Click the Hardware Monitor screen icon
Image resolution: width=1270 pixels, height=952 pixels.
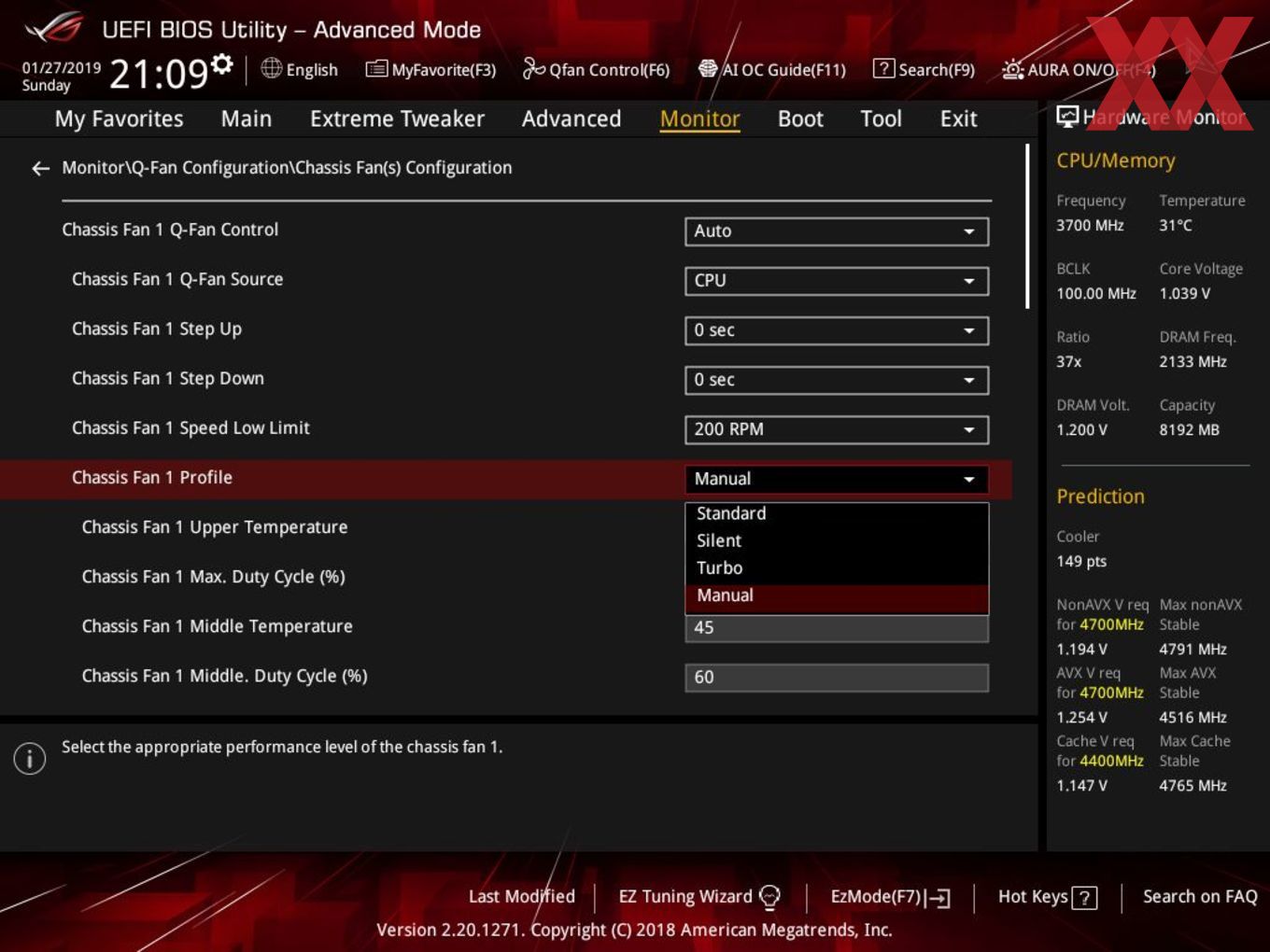1067,117
